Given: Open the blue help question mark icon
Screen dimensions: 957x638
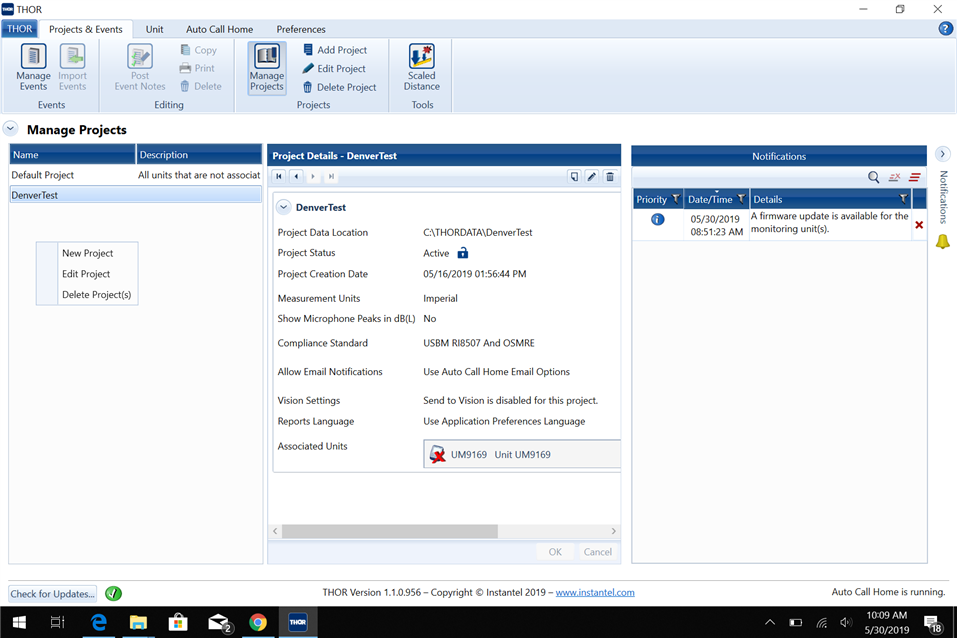Looking at the screenshot, I should point(945,28).
